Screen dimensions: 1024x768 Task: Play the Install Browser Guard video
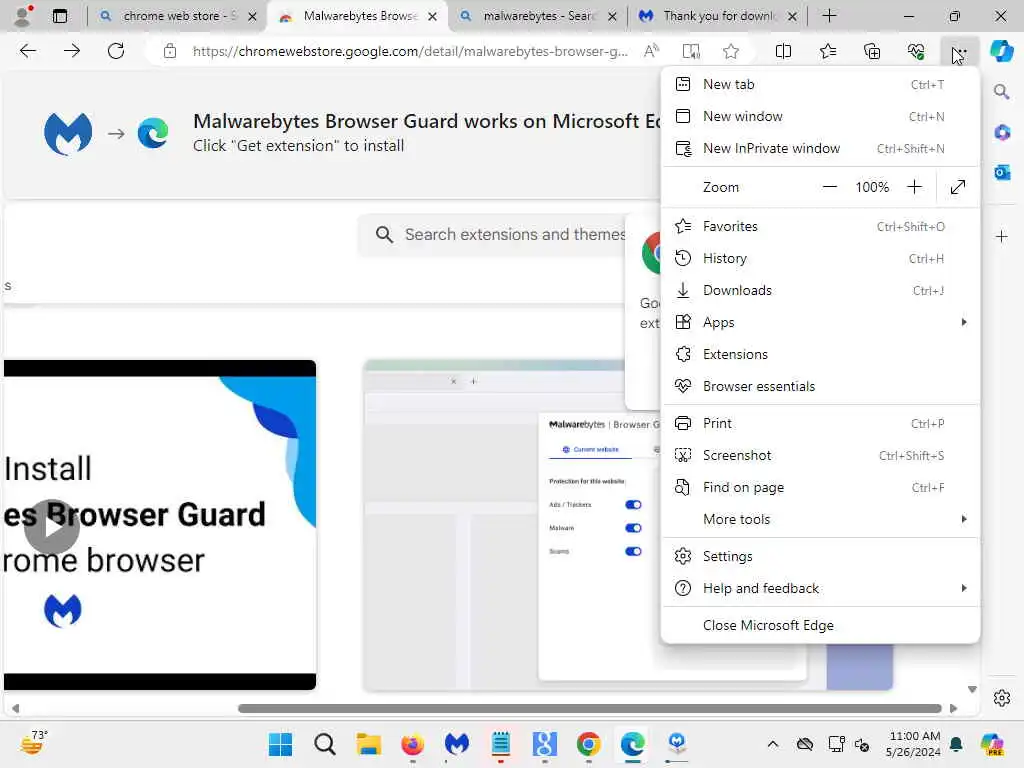[x=52, y=527]
